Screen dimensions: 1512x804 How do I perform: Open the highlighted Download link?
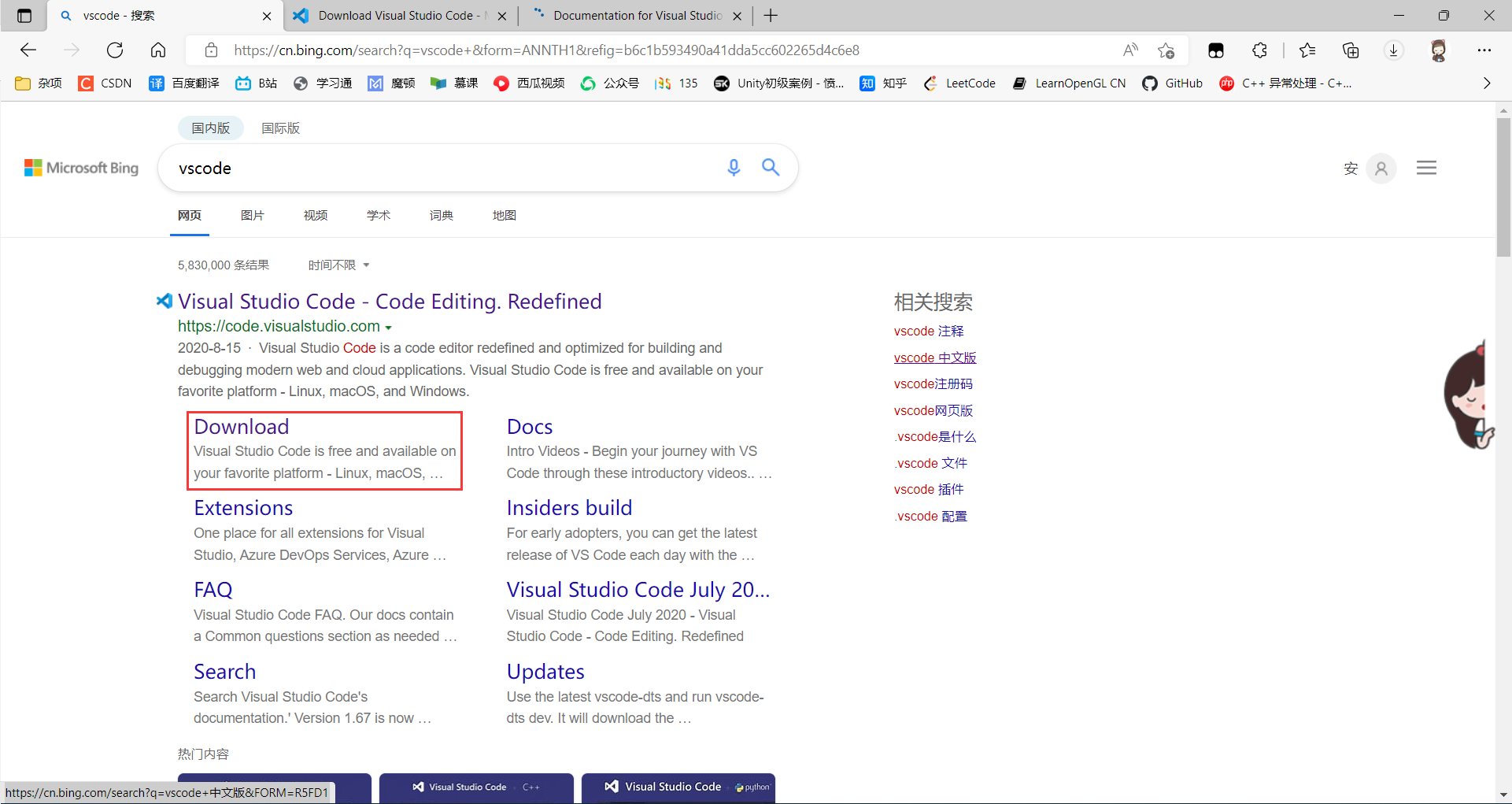241,426
